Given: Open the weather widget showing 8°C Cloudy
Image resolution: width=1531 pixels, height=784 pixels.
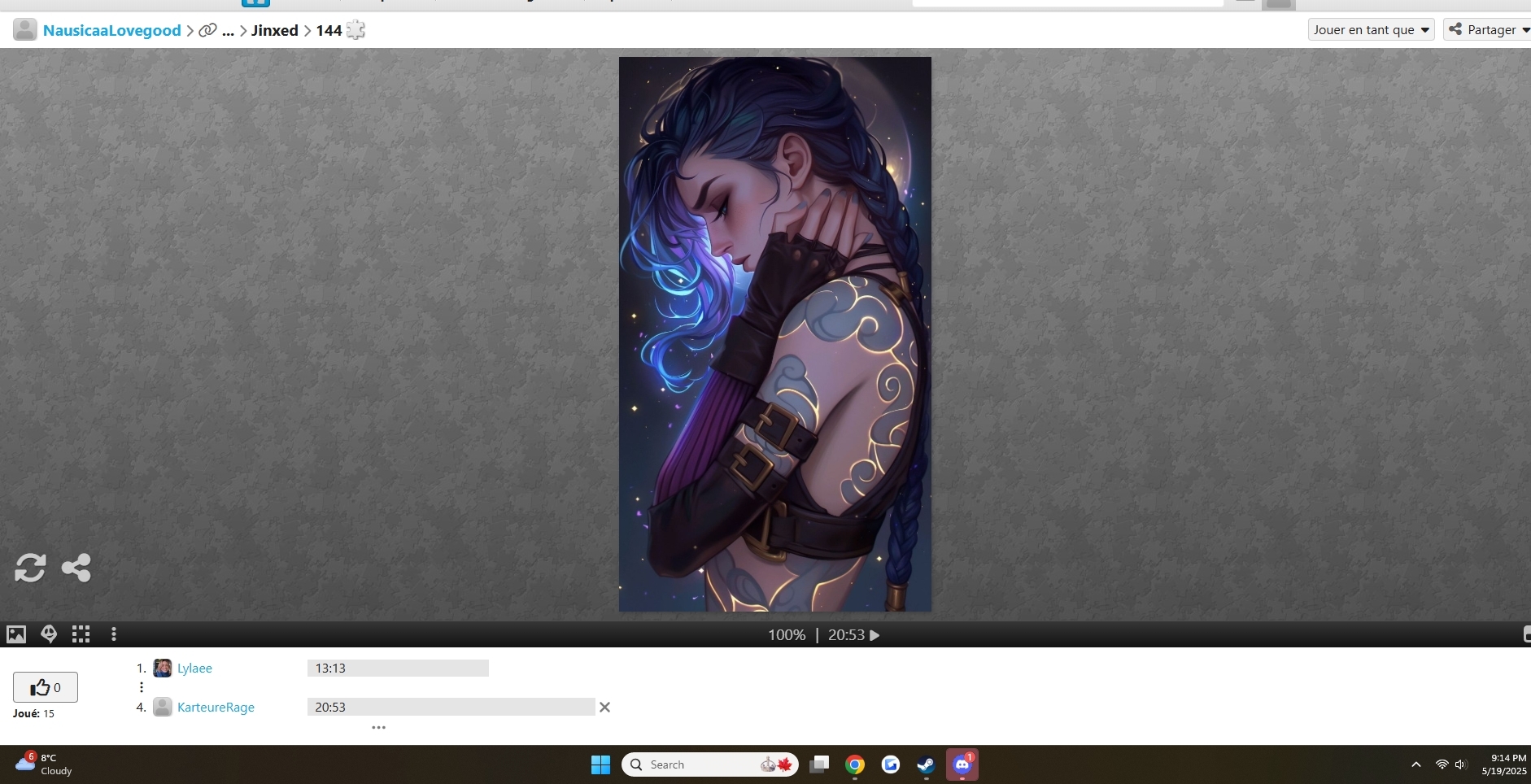Looking at the screenshot, I should tap(46, 764).
